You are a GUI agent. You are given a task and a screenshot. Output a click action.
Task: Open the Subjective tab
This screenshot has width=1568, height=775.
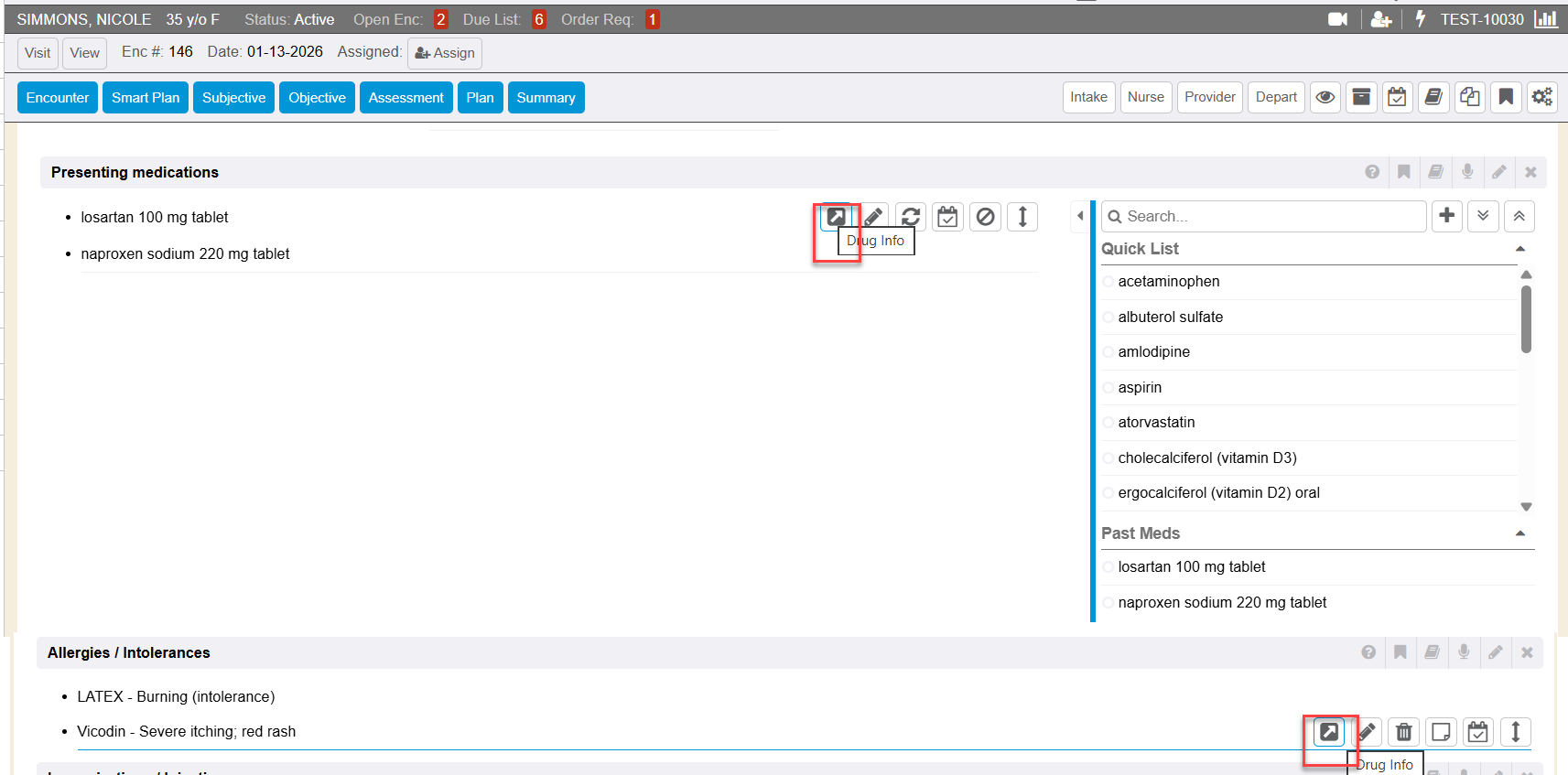(233, 98)
